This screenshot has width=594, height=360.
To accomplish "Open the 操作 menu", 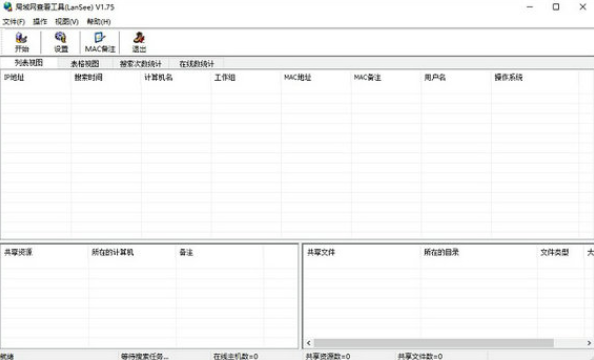I will tap(40, 22).
